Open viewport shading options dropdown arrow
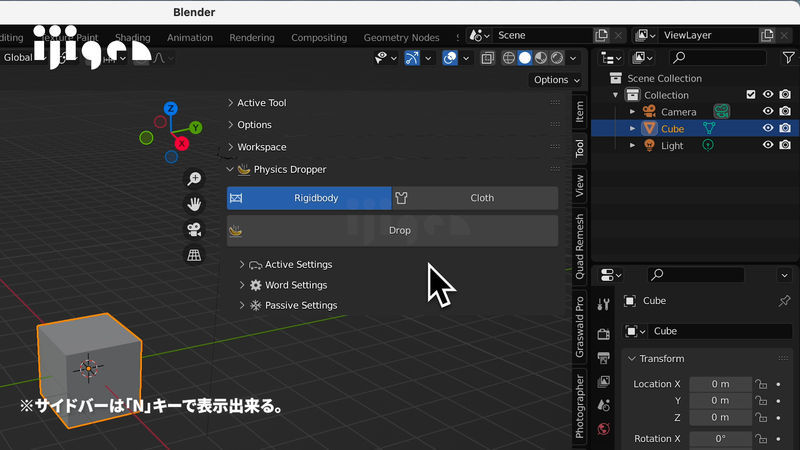Image resolution: width=800 pixels, height=450 pixels. tap(573, 58)
